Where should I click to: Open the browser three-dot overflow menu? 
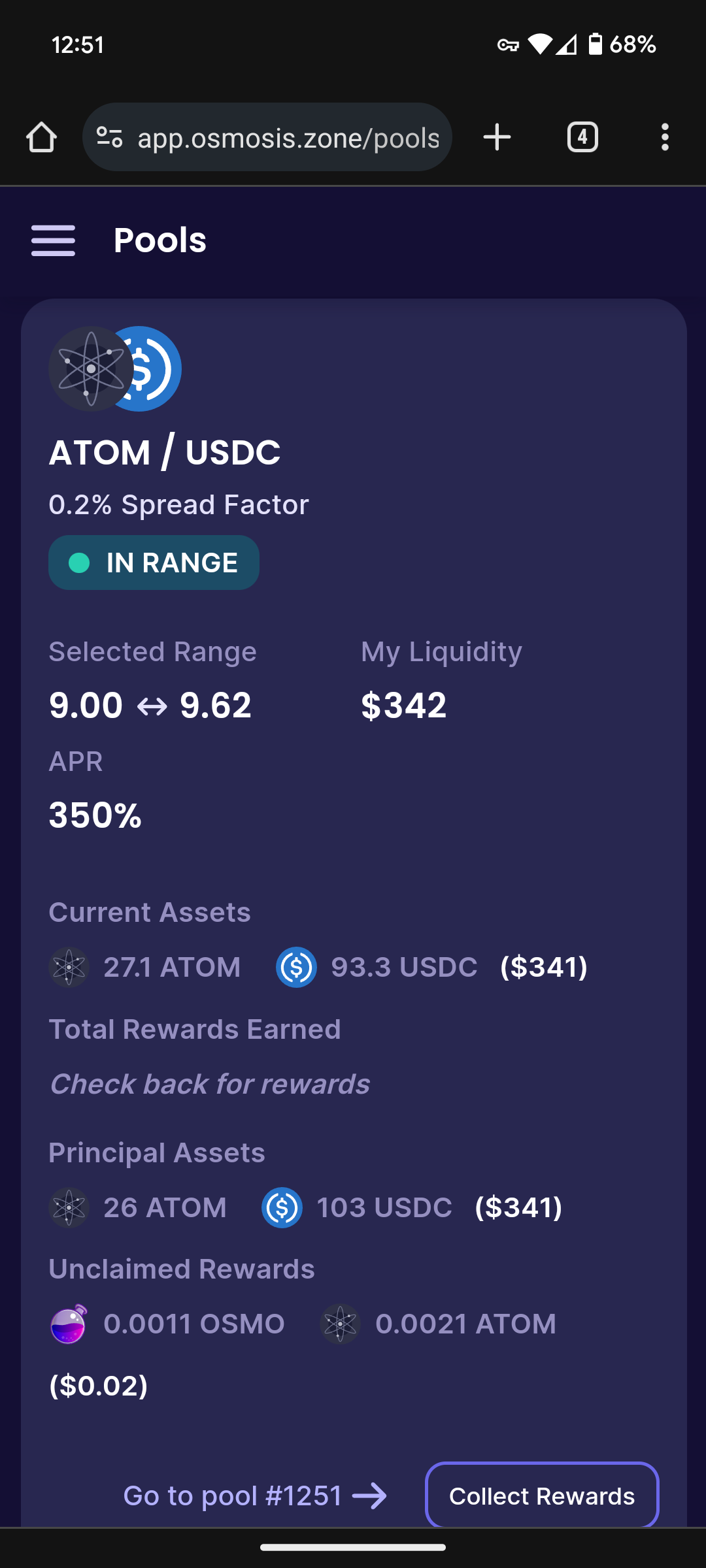pos(665,137)
